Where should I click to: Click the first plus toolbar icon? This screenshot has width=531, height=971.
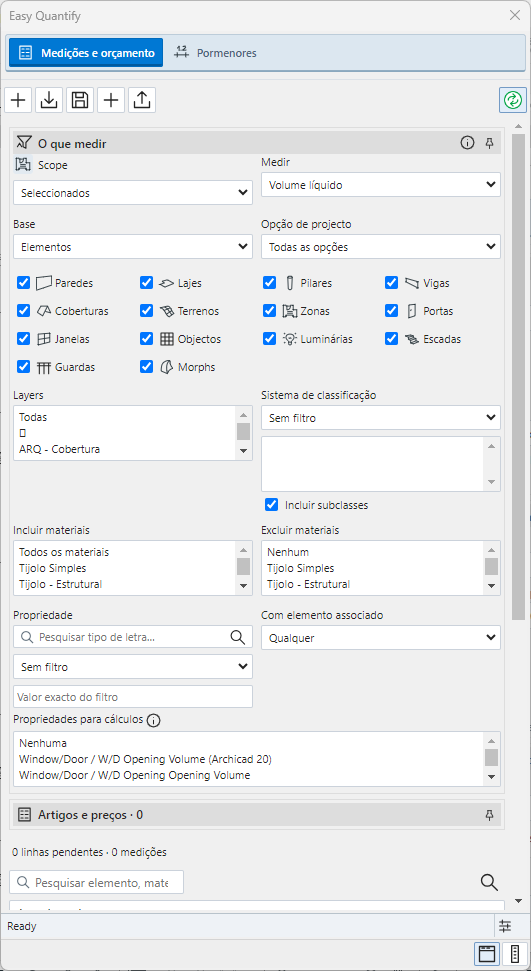(19, 100)
